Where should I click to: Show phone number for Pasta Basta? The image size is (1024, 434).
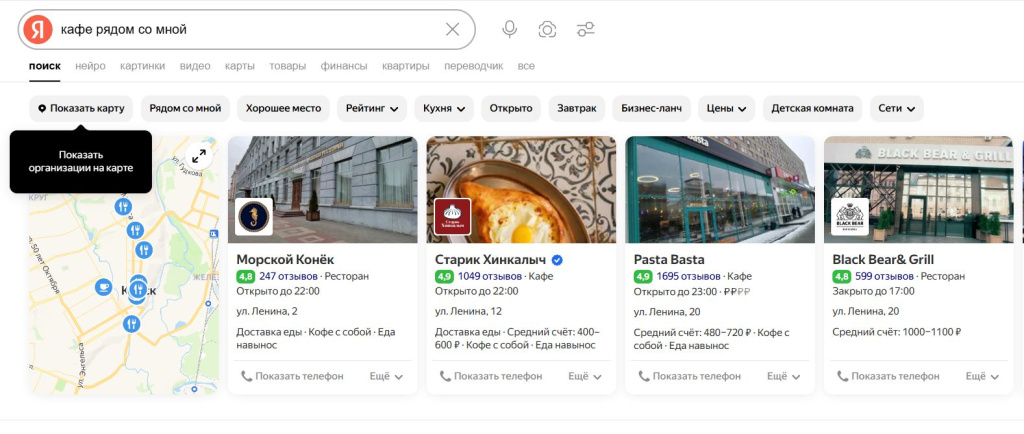coord(690,377)
